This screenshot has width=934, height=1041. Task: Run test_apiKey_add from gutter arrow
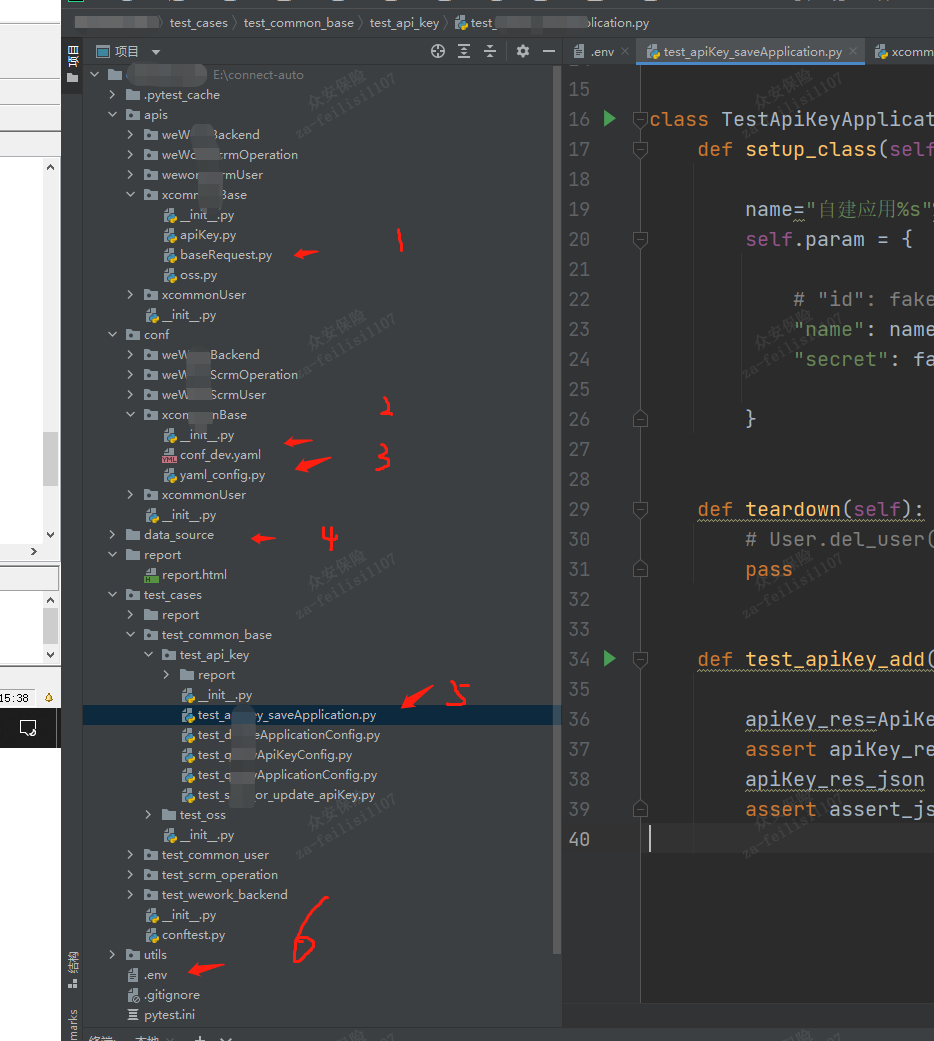coord(609,659)
